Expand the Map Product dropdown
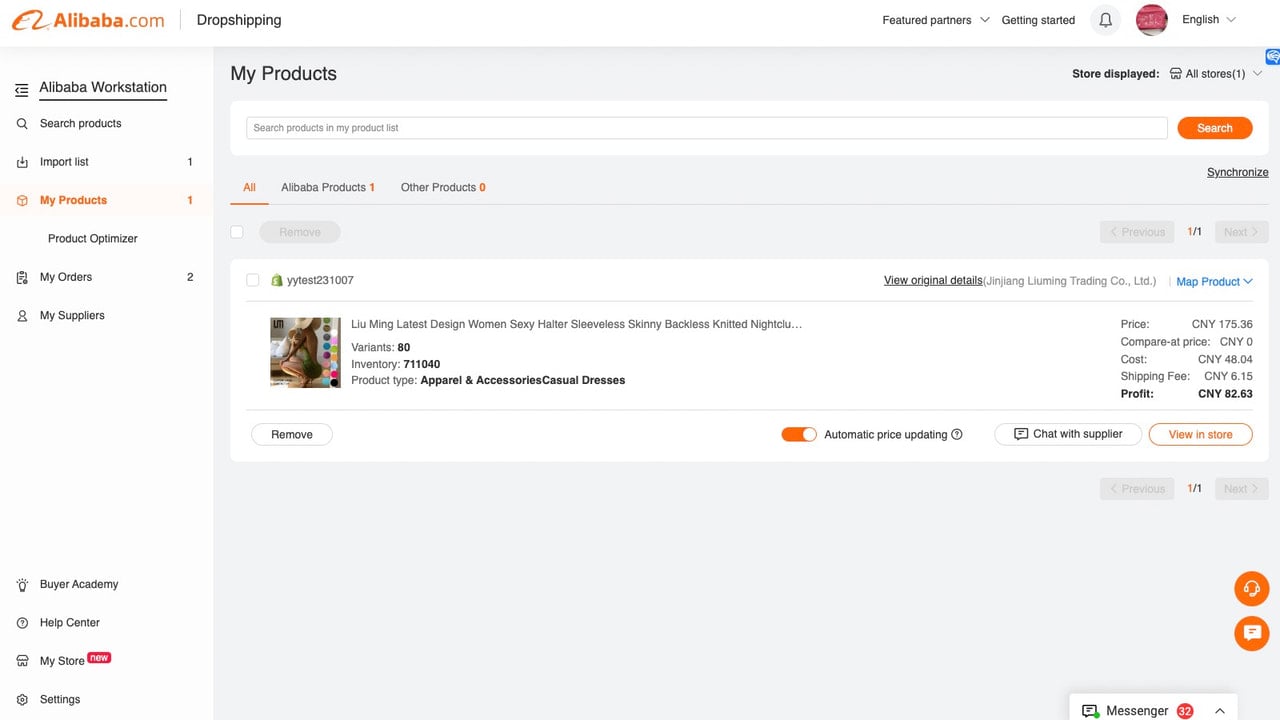The image size is (1280, 720). (1214, 282)
